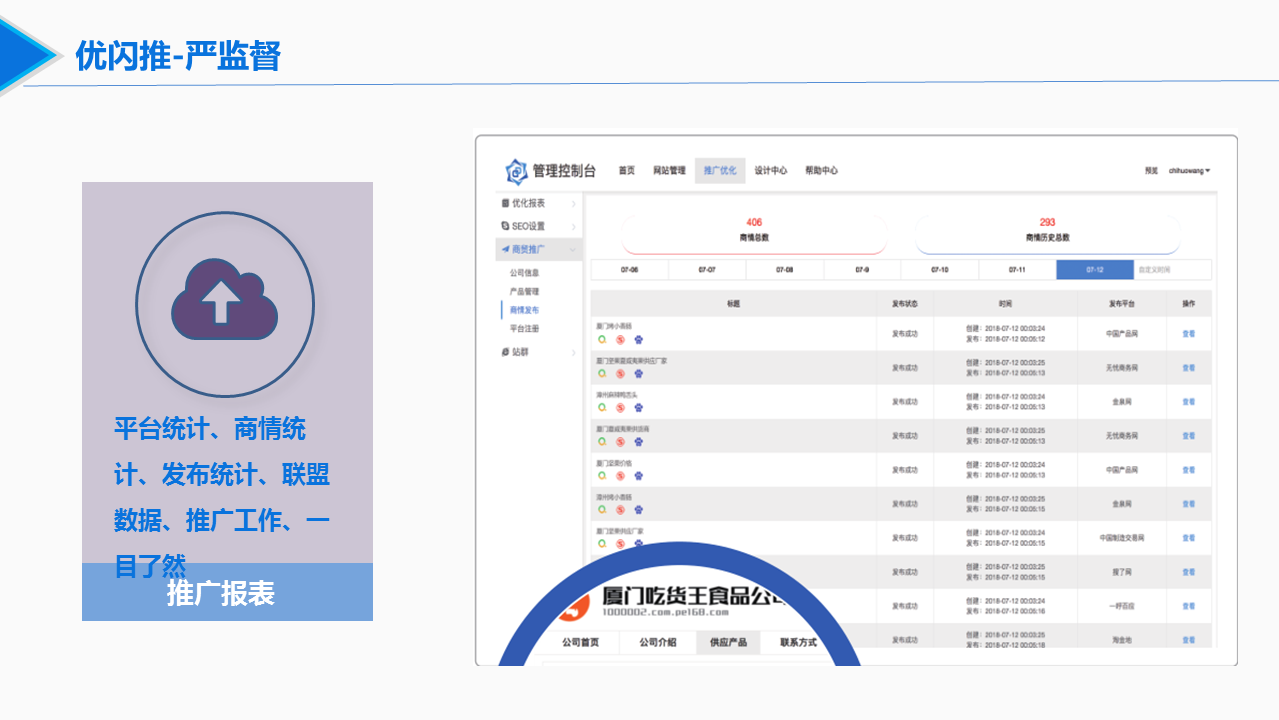Click green search icon under 漳州麻辣鸭舌头
1279x720 pixels.
(602, 407)
